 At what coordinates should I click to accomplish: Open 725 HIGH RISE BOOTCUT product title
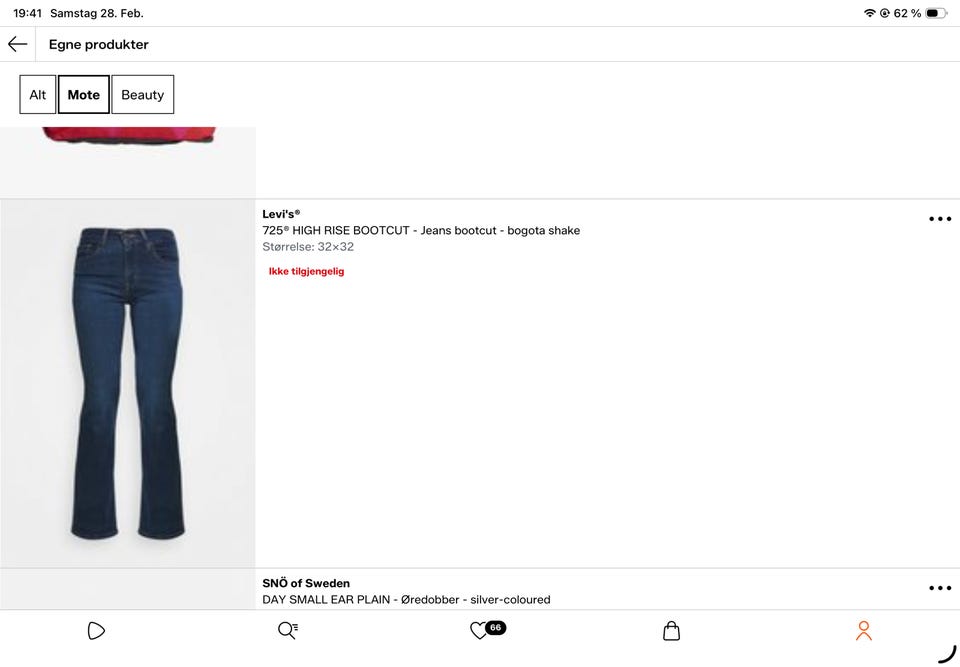click(421, 230)
